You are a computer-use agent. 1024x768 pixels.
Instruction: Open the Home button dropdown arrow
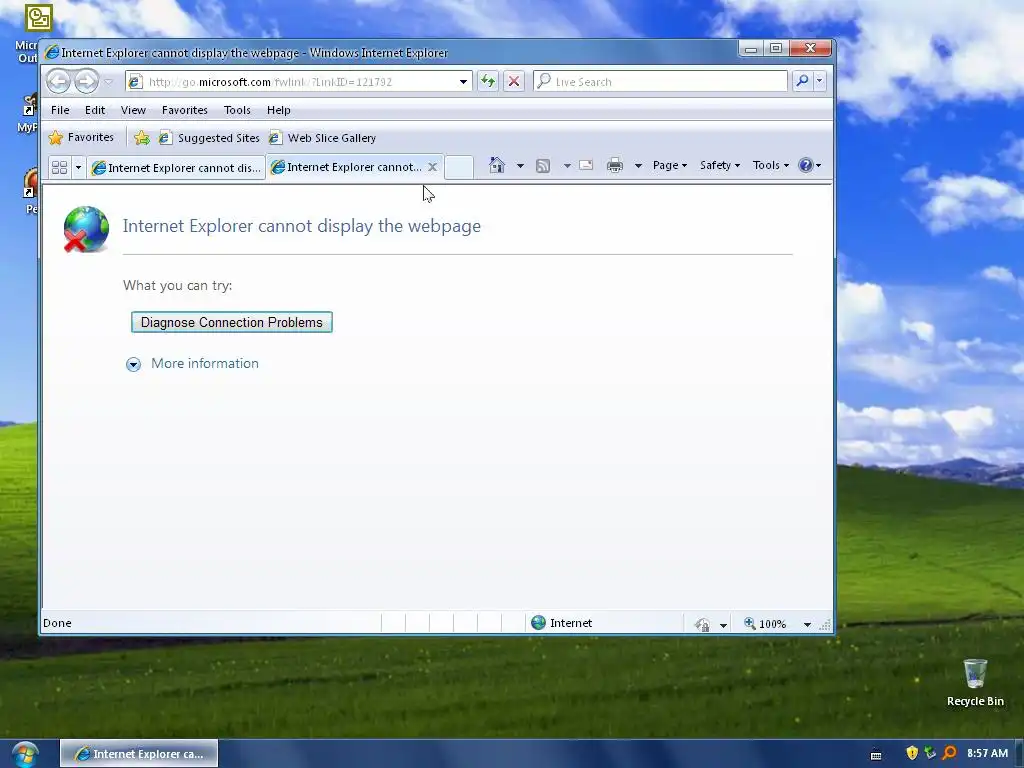[520, 166]
